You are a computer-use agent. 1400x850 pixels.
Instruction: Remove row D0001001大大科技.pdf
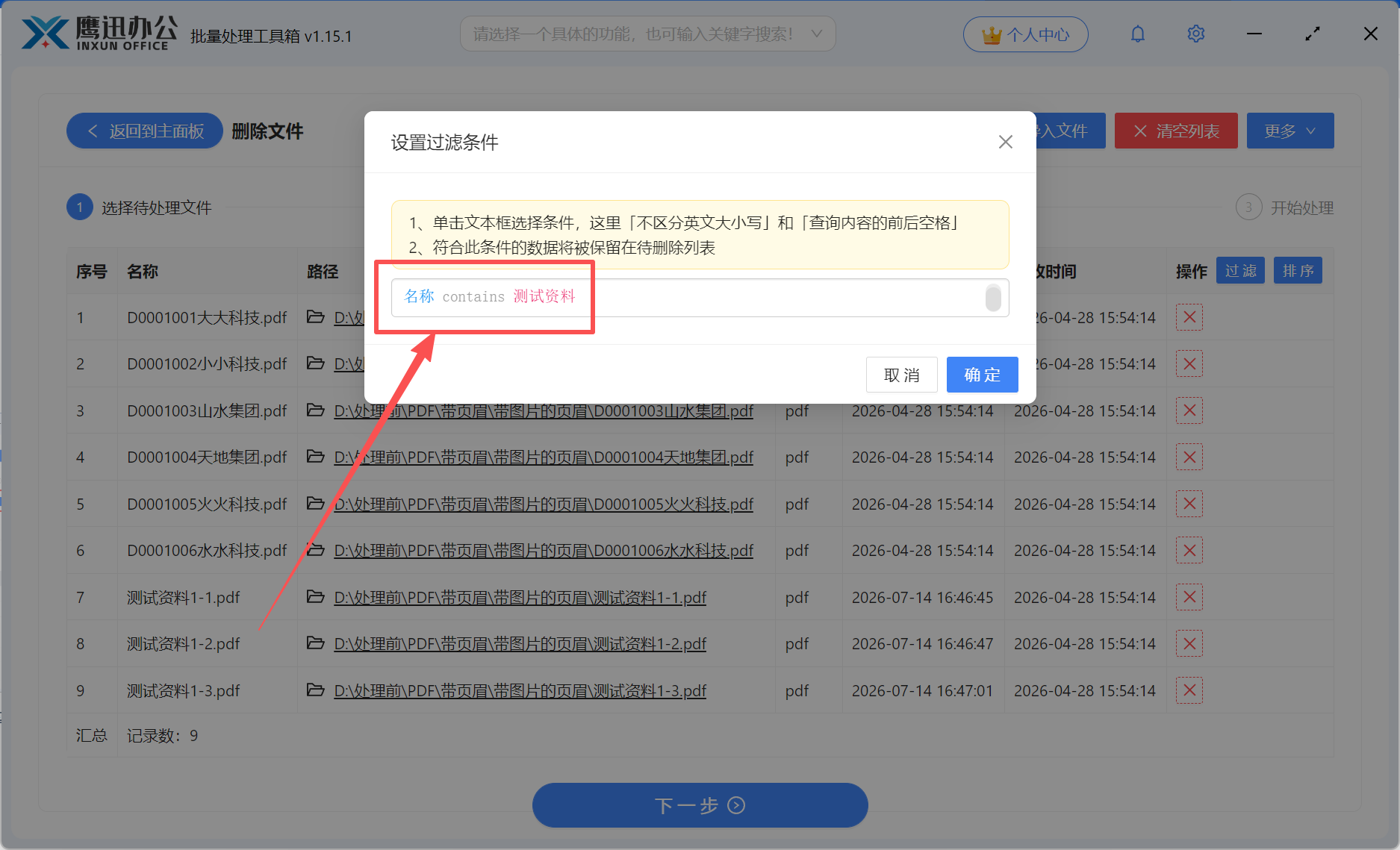pyautogui.click(x=1189, y=317)
